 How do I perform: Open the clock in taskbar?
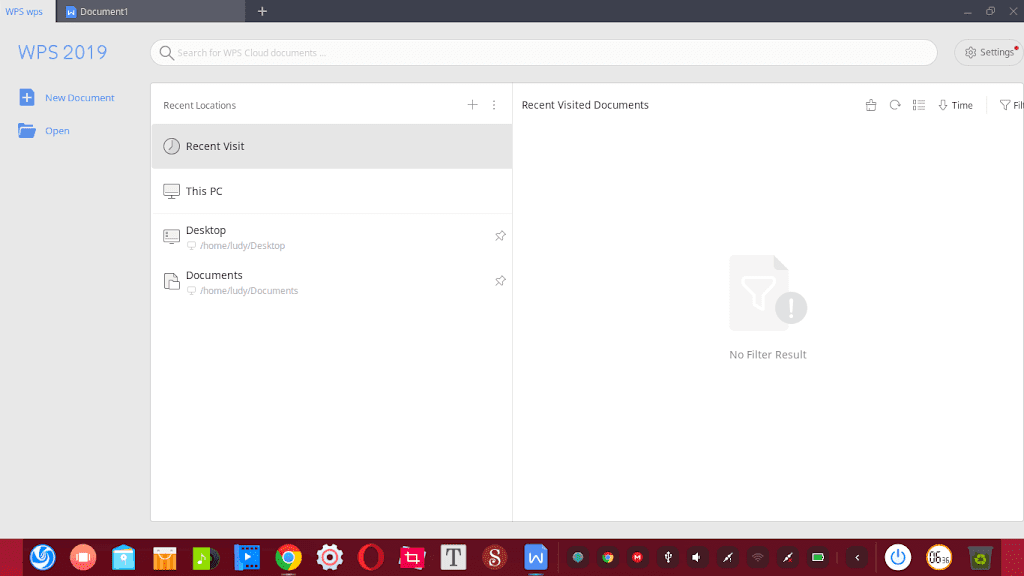(x=939, y=558)
